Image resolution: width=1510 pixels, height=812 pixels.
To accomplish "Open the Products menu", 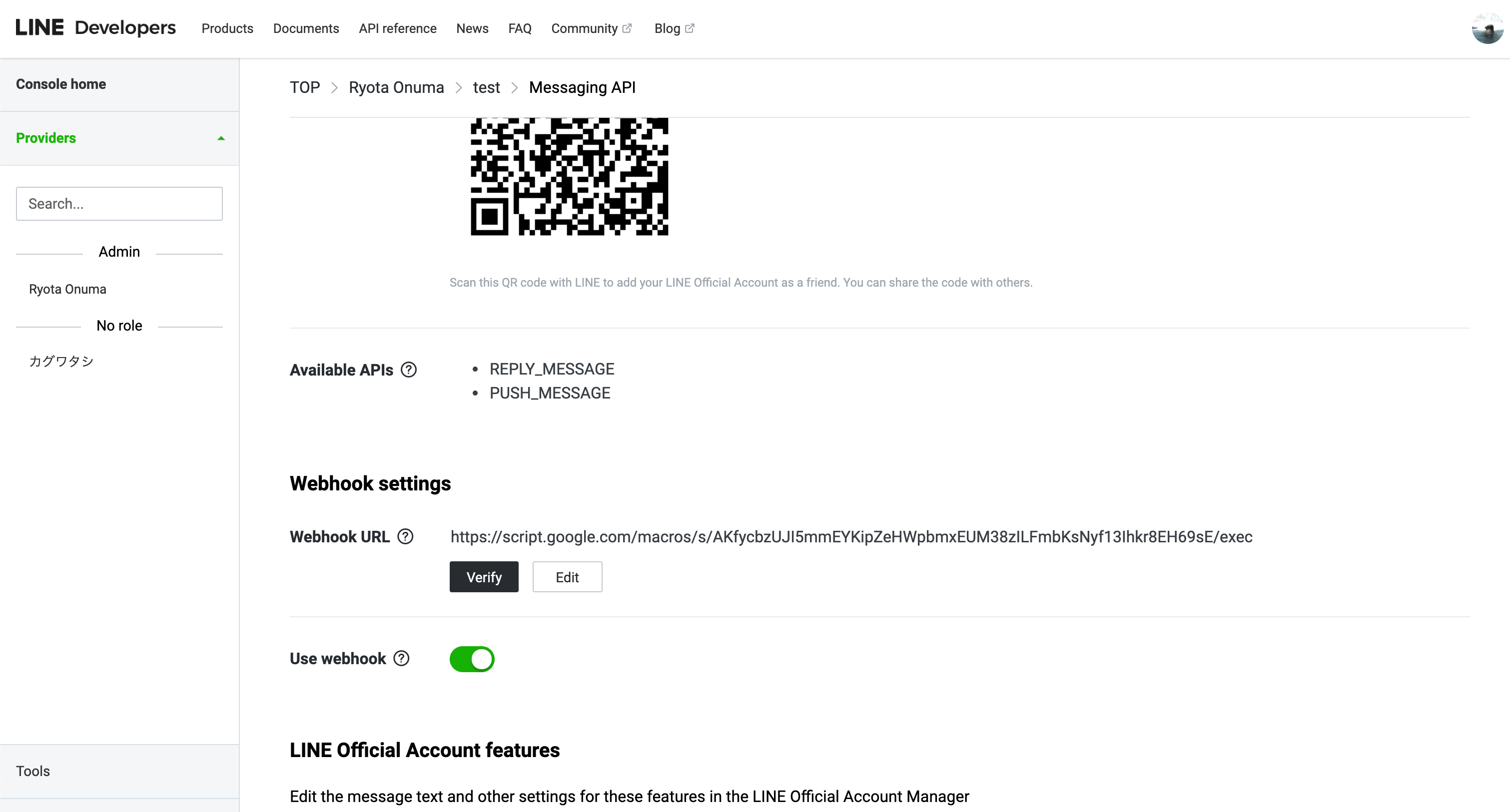I will click(227, 28).
